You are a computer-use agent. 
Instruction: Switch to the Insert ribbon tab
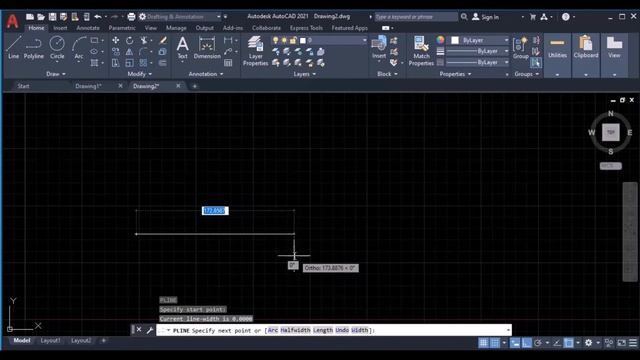coord(60,28)
